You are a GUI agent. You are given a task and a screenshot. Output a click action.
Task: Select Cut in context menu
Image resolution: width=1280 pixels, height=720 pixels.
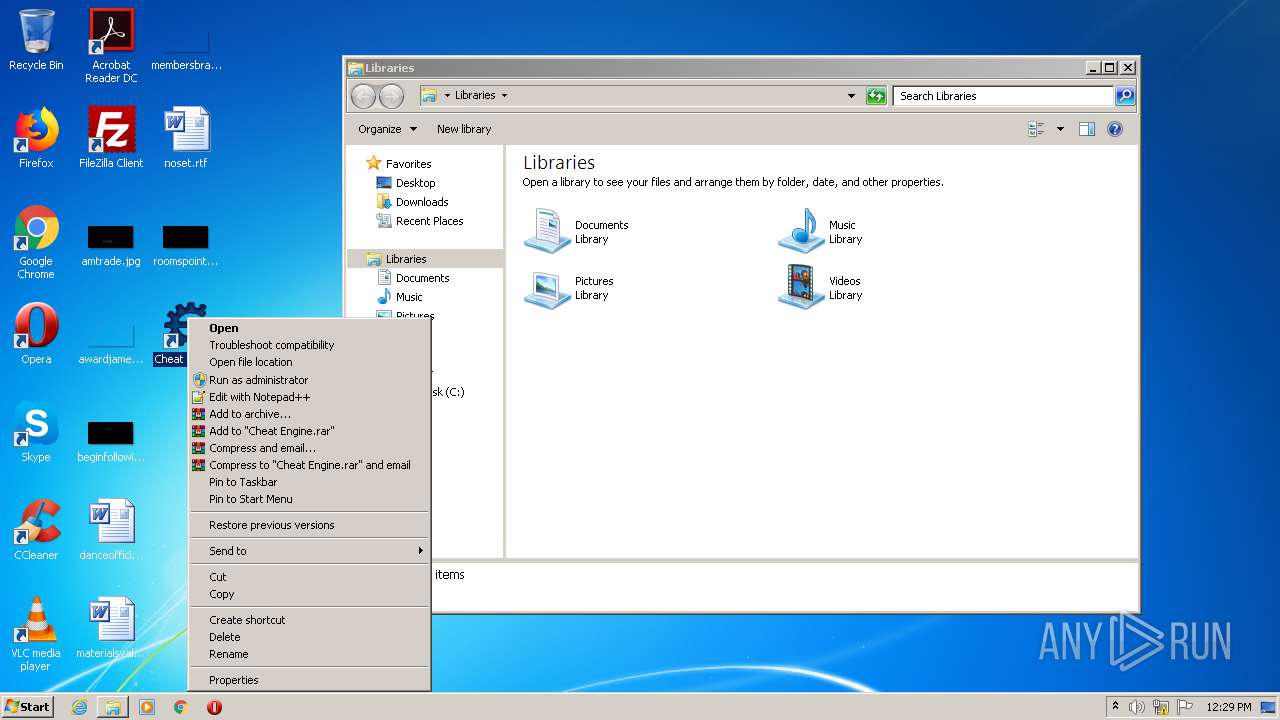310,577
